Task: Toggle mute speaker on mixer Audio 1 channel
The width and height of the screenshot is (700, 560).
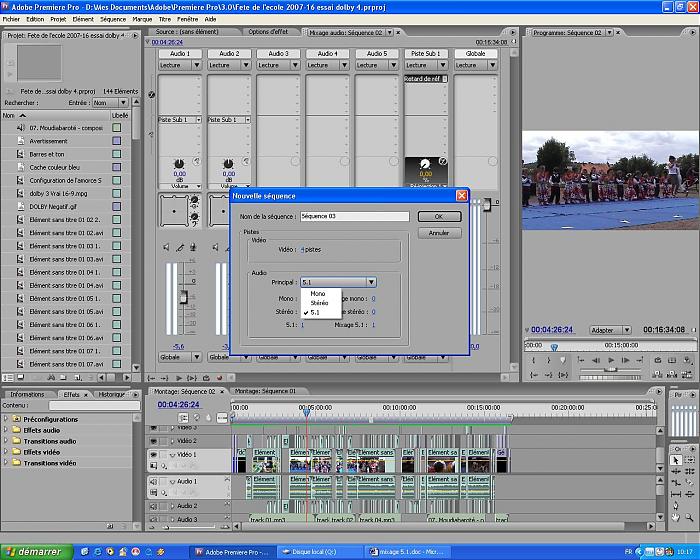Action: click(x=166, y=247)
